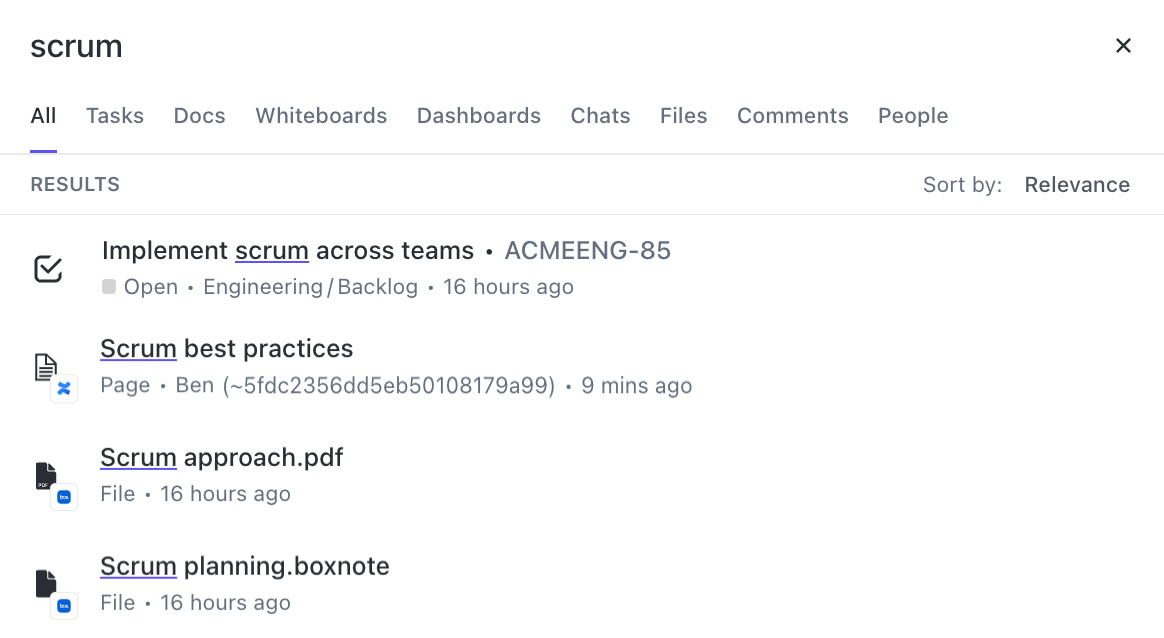Open the "Scrum best practices" page

click(227, 349)
